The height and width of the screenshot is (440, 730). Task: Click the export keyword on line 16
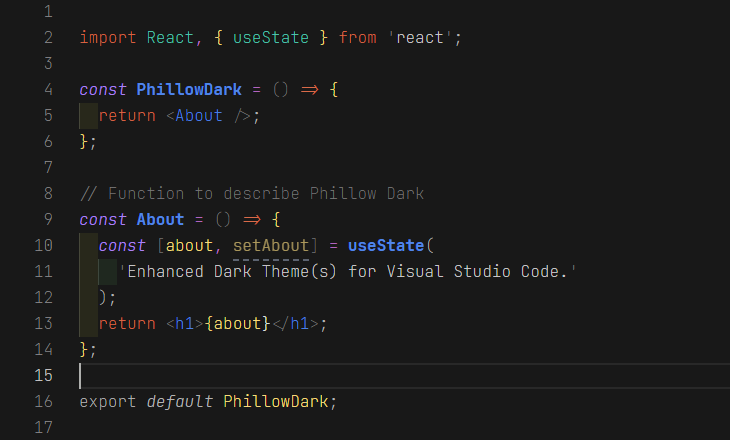point(108,401)
